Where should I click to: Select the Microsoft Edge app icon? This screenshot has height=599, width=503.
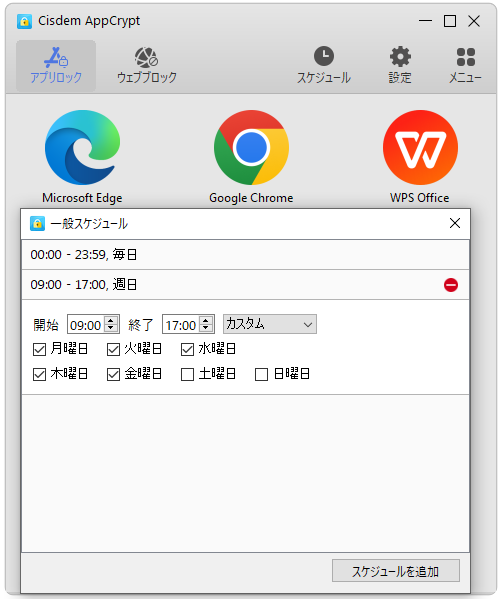[x=82, y=147]
